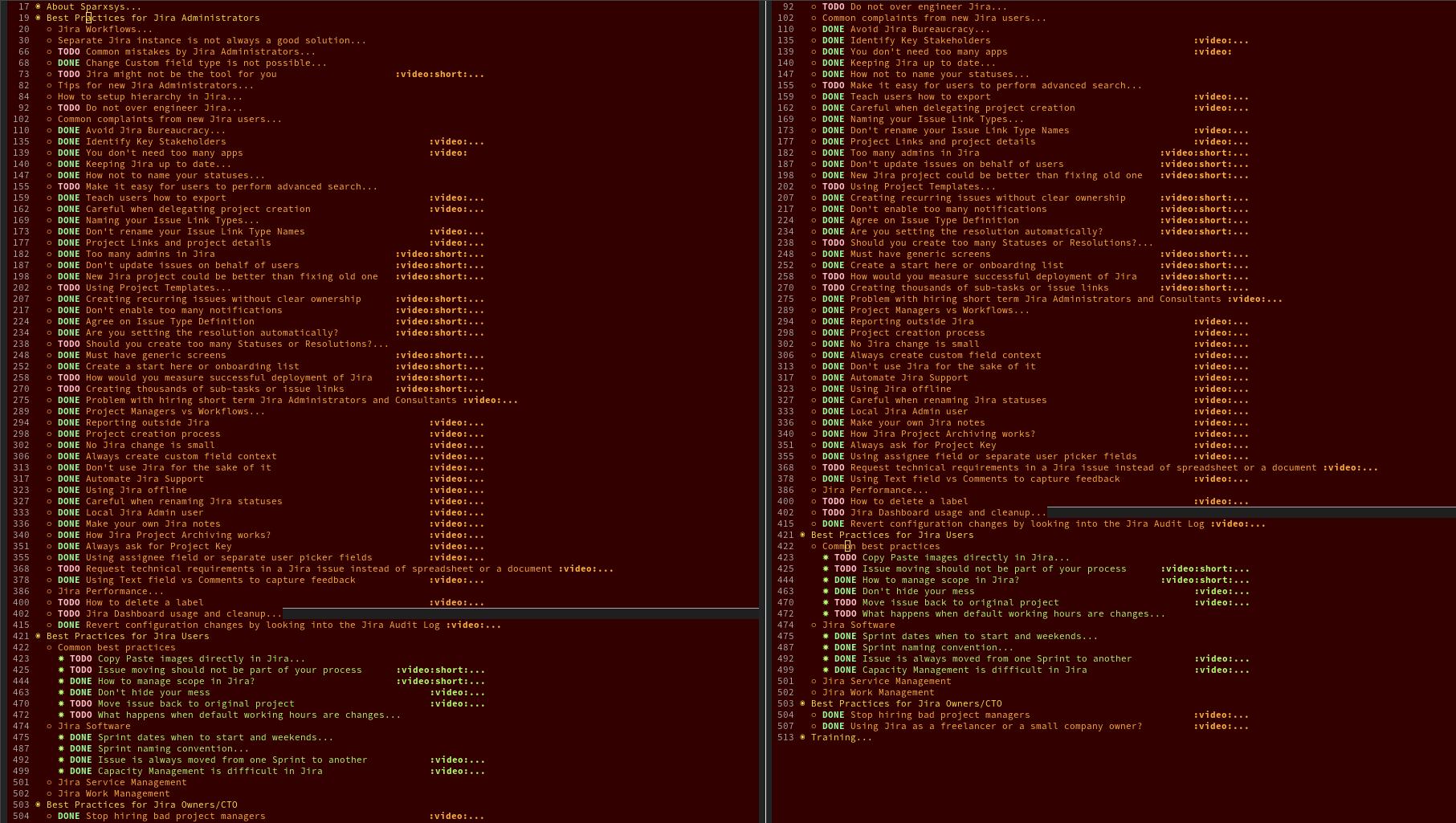1456x823 pixels.
Task: Click line number 507 in right pane
Action: pyautogui.click(x=785, y=726)
